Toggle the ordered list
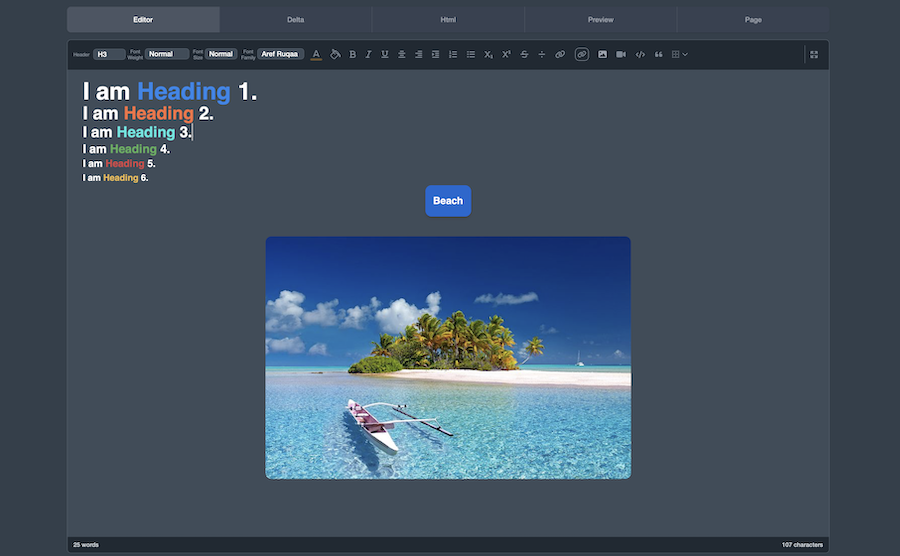This screenshot has height=556, width=900. (x=452, y=54)
